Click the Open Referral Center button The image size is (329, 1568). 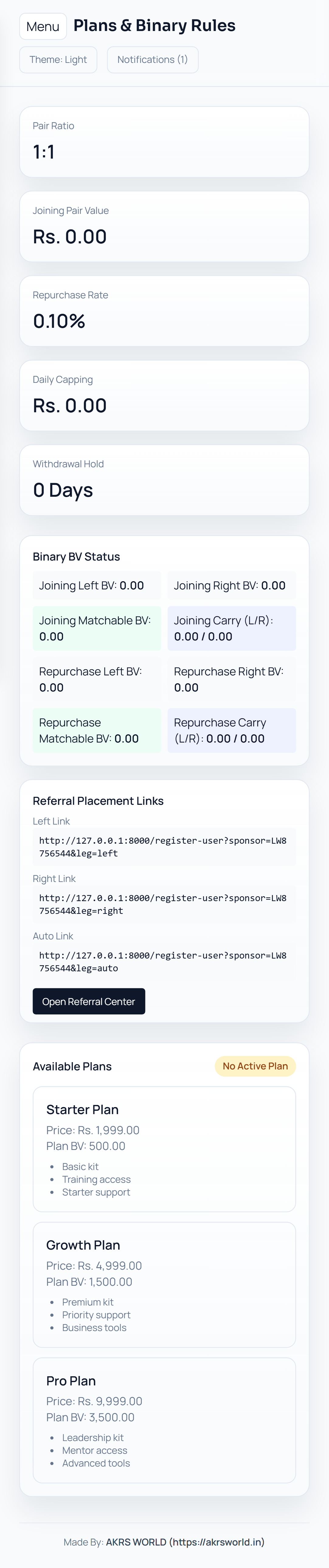88,1001
